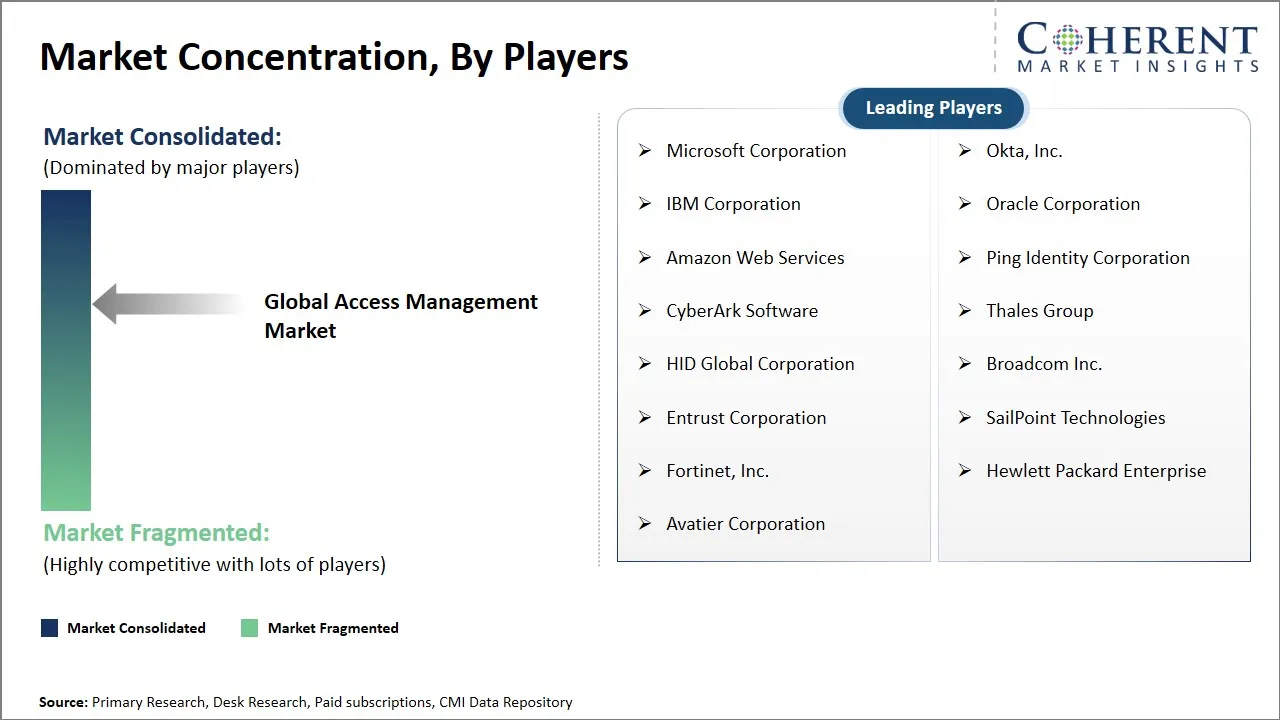Select the green Market Fragmented legend square

click(x=249, y=627)
